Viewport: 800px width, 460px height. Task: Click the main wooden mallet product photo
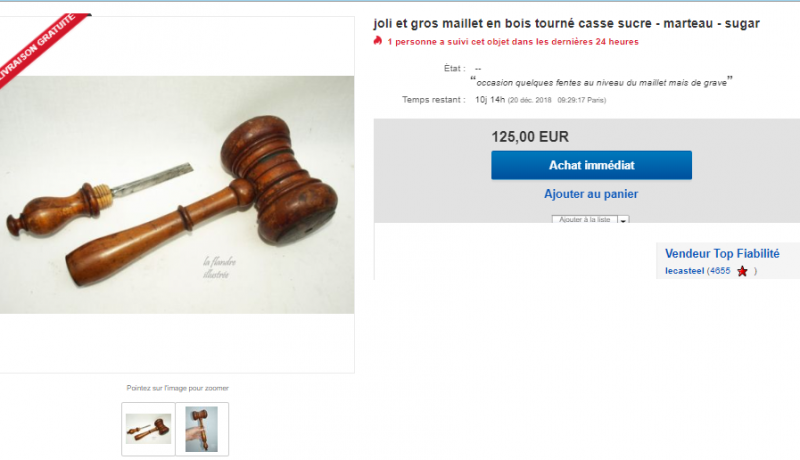click(177, 195)
